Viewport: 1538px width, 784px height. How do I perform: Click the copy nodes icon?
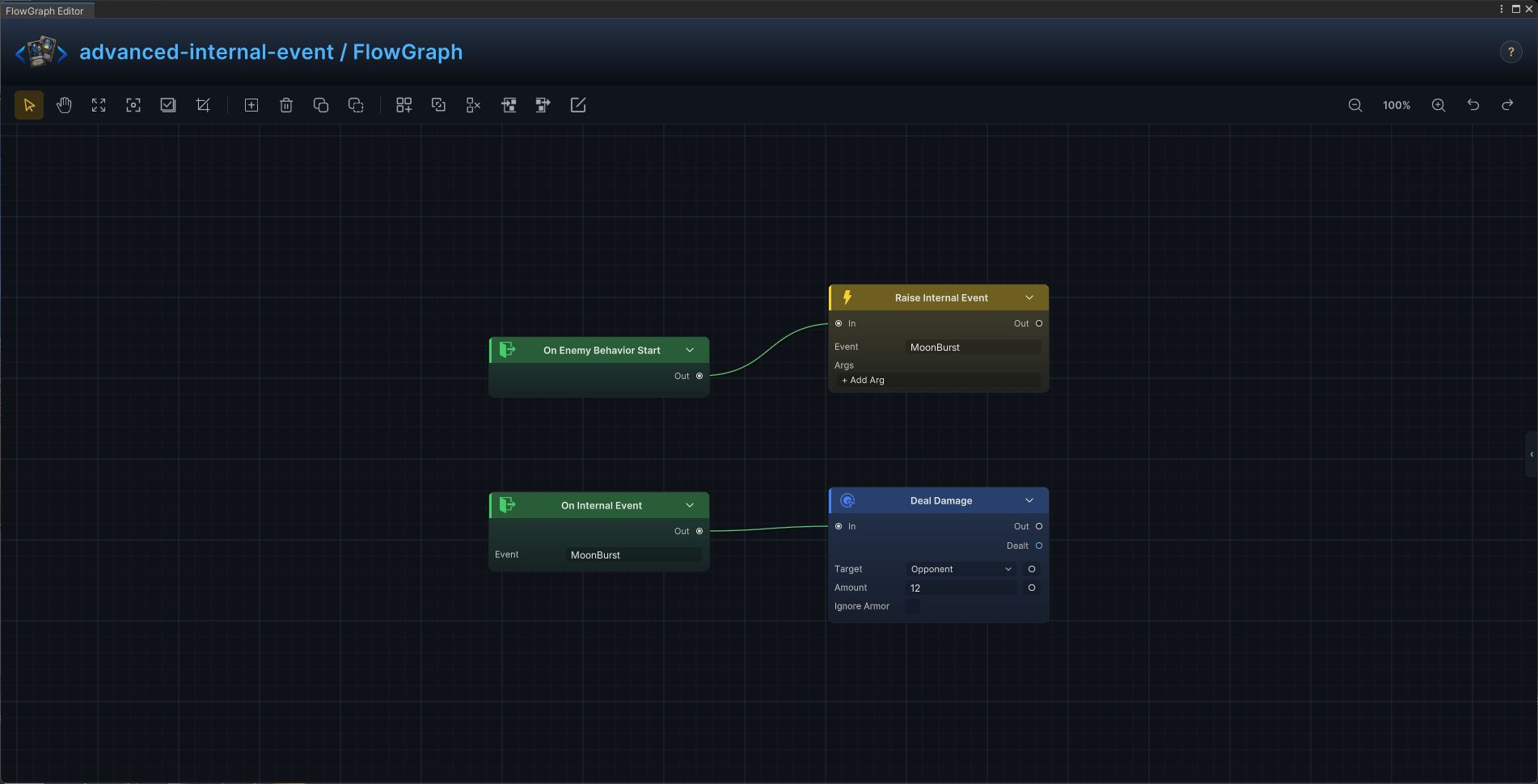click(x=321, y=105)
